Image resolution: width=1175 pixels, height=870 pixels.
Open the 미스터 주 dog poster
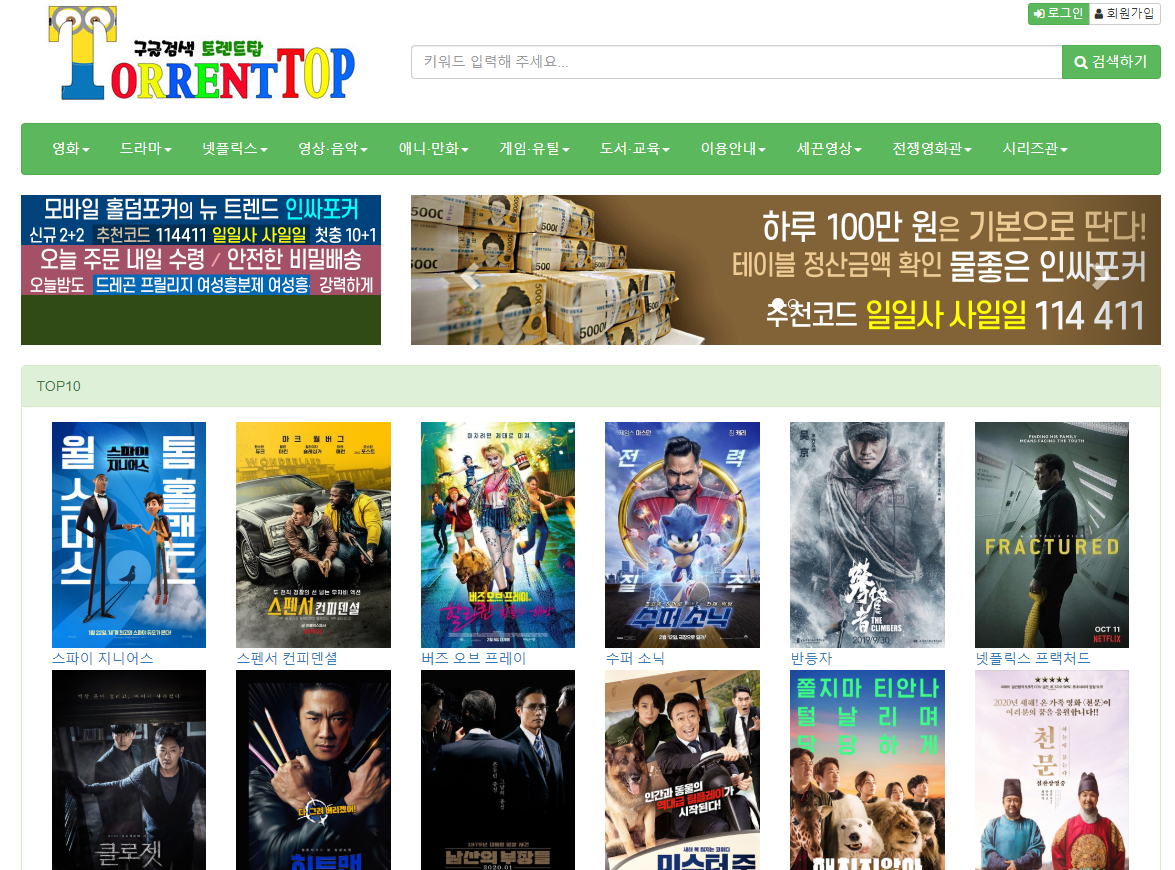682,770
